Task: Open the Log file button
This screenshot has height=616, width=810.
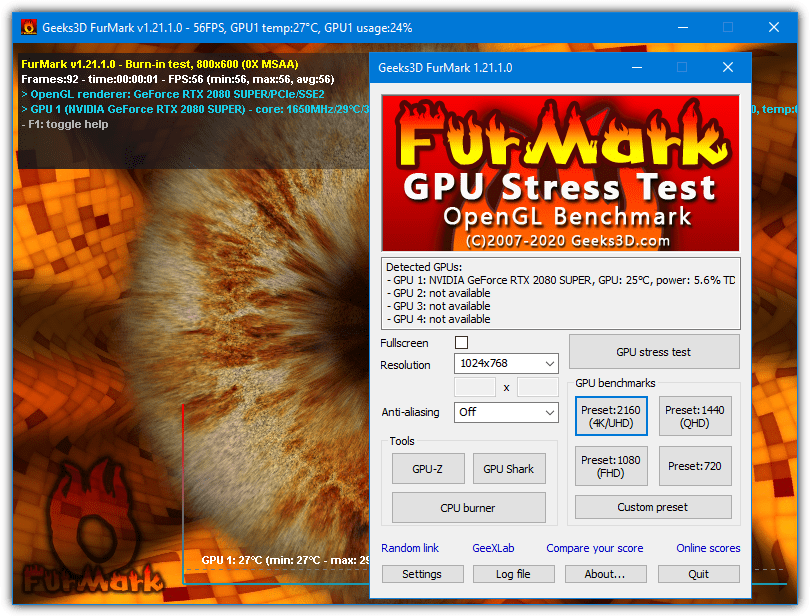Action: 513,574
